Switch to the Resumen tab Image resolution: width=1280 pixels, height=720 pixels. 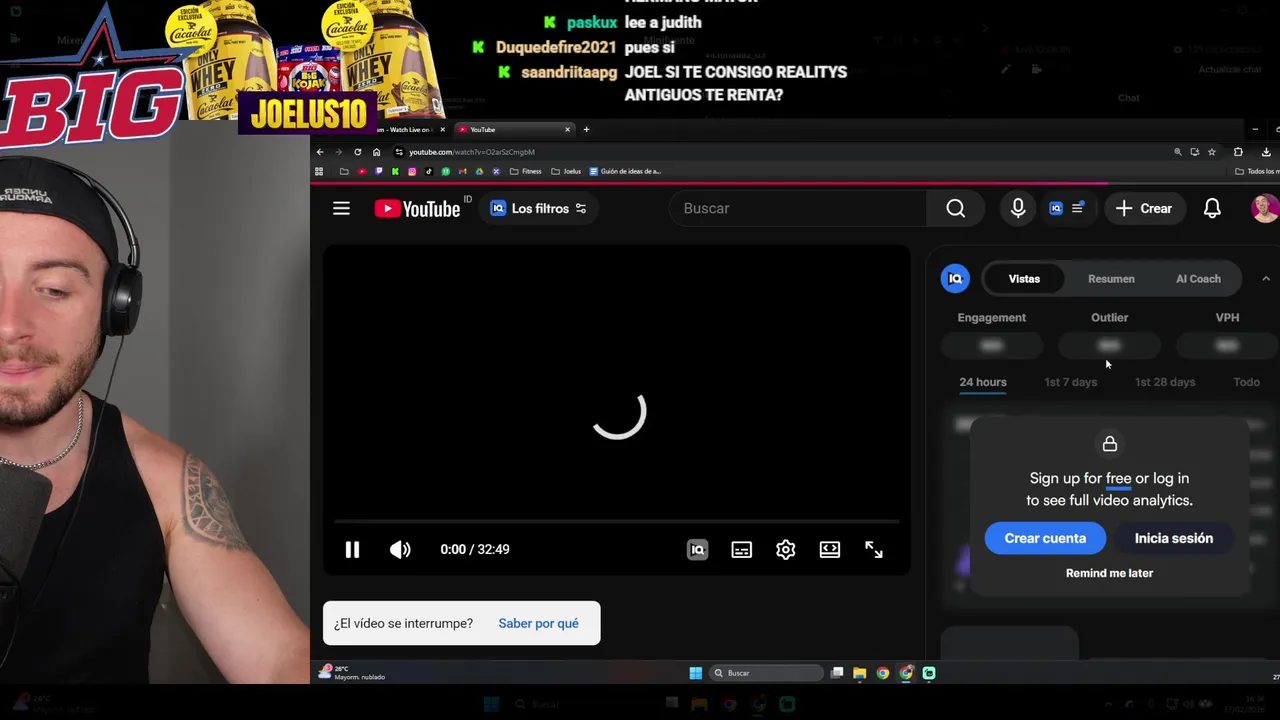click(1111, 279)
